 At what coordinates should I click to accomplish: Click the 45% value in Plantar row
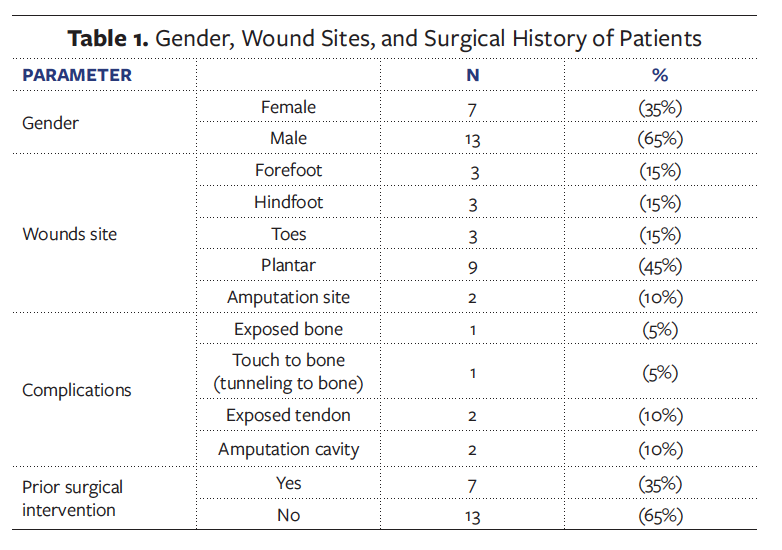point(659,266)
